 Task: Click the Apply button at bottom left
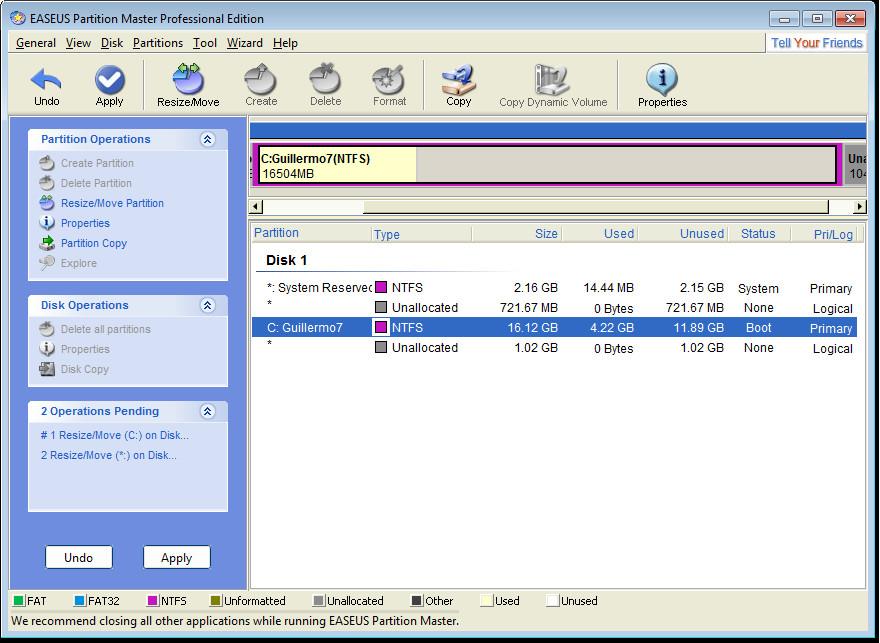pyautogui.click(x=176, y=558)
